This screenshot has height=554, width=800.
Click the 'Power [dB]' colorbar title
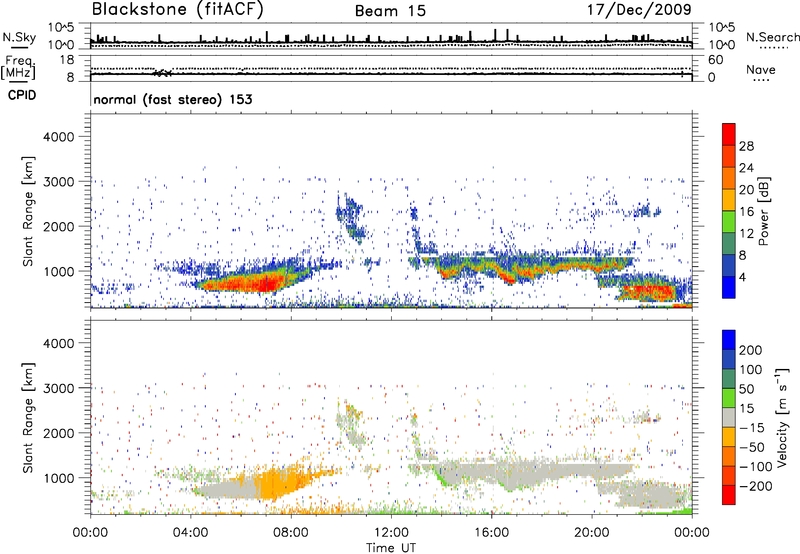click(763, 211)
